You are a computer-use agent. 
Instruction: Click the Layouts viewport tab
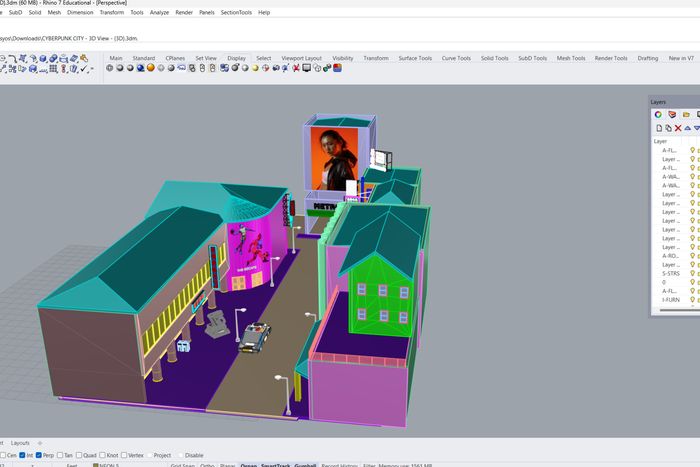coord(20,442)
